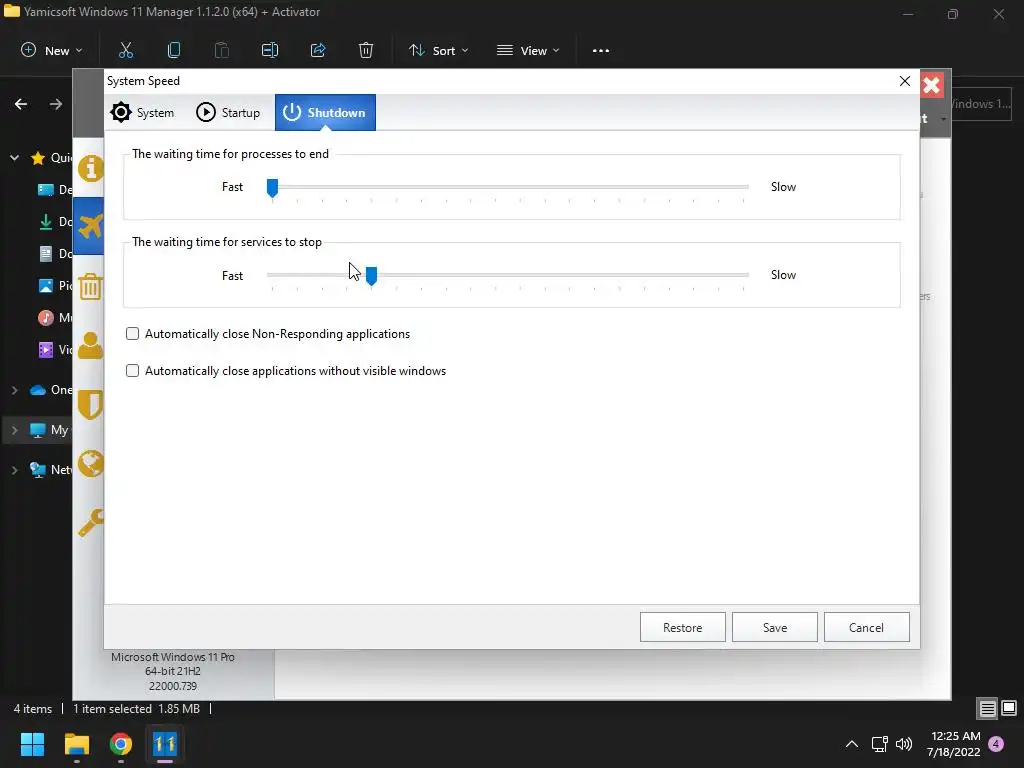Select Pictures in Explorer navigation pane

(x=55, y=285)
